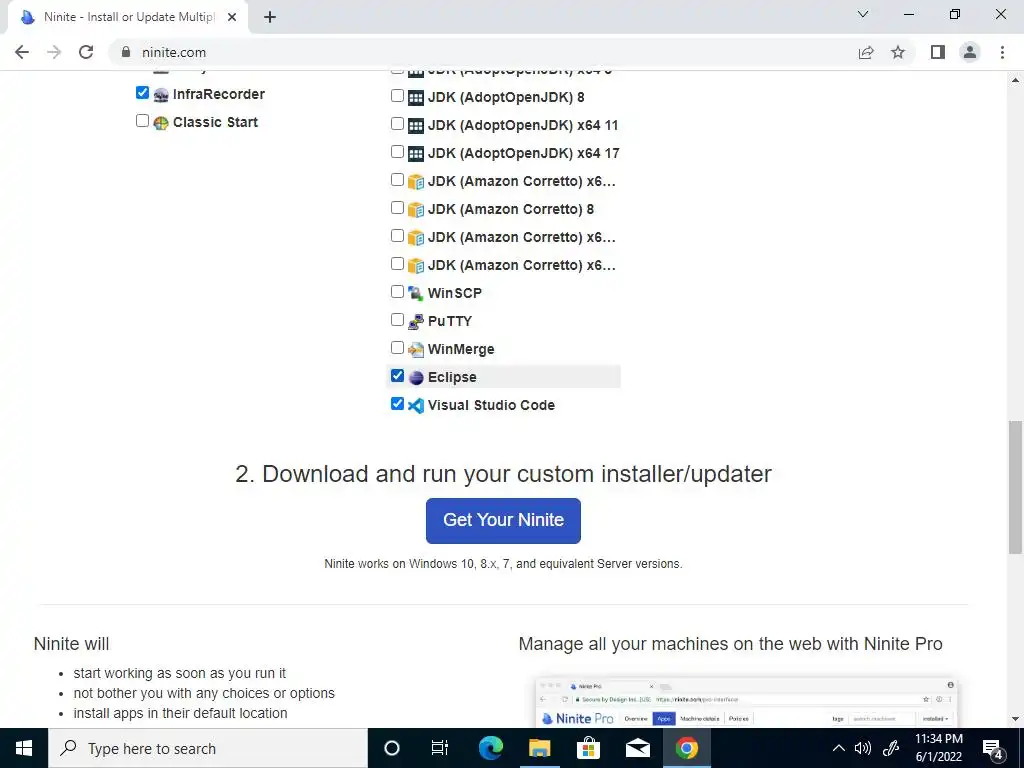The width and height of the screenshot is (1024, 768).
Task: Uncheck the Visual Studio Code checkbox
Action: 397,404
